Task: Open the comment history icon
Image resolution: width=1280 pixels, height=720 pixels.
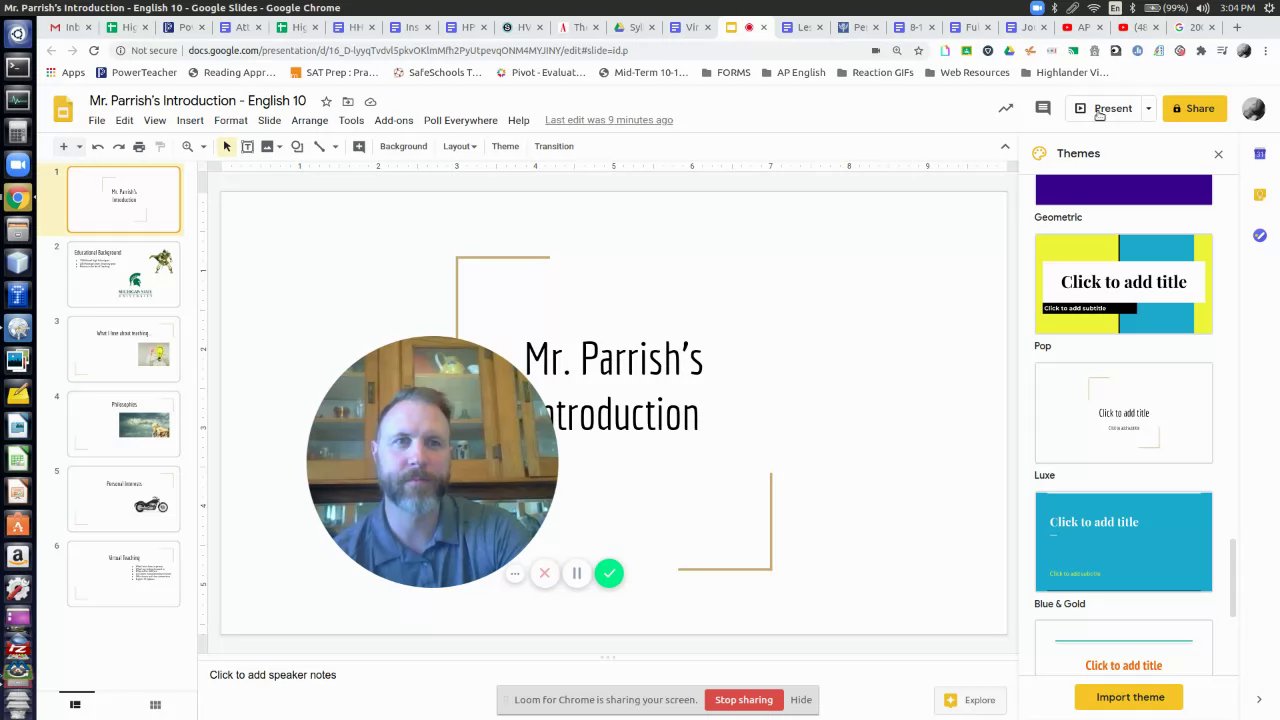Action: 1043,108
